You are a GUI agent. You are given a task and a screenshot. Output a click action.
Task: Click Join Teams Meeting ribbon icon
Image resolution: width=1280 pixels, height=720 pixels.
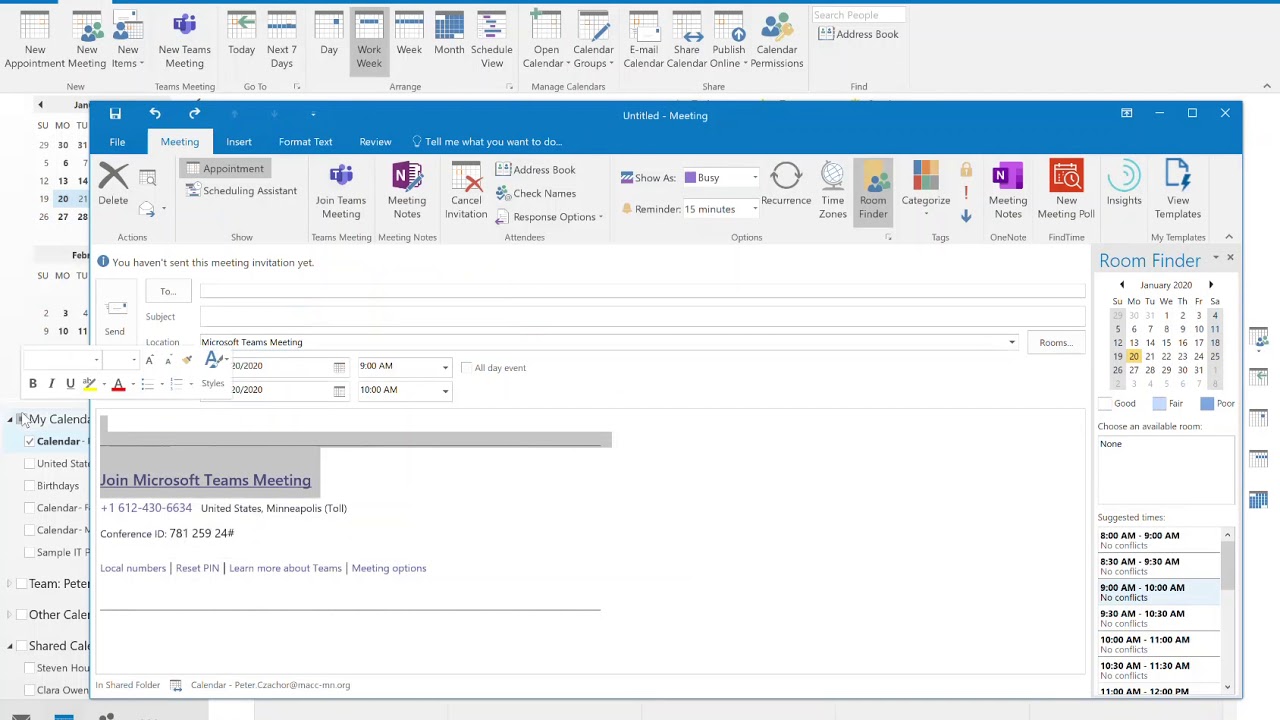coord(341,190)
